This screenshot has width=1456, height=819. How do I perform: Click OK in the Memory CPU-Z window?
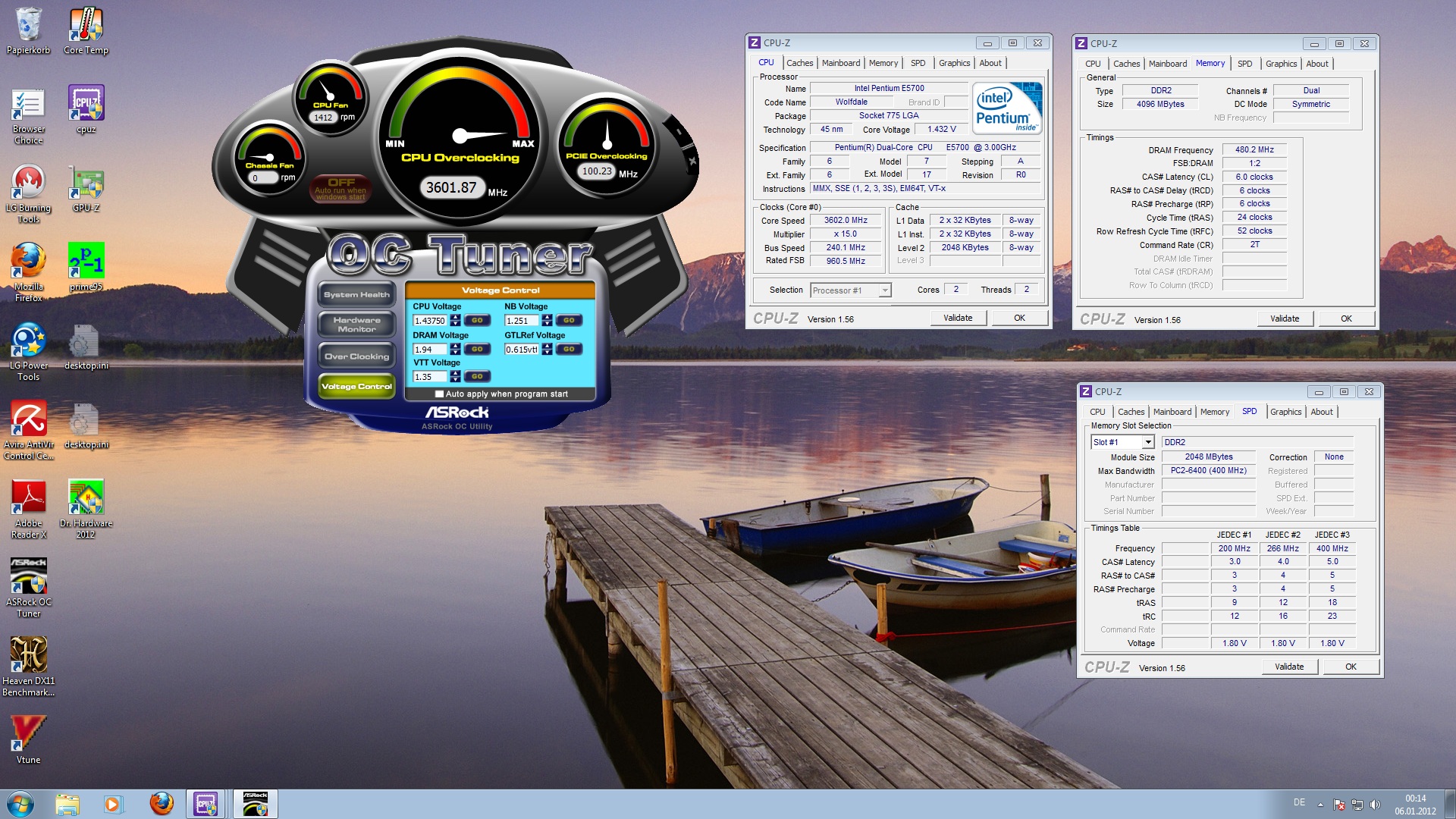point(1346,319)
